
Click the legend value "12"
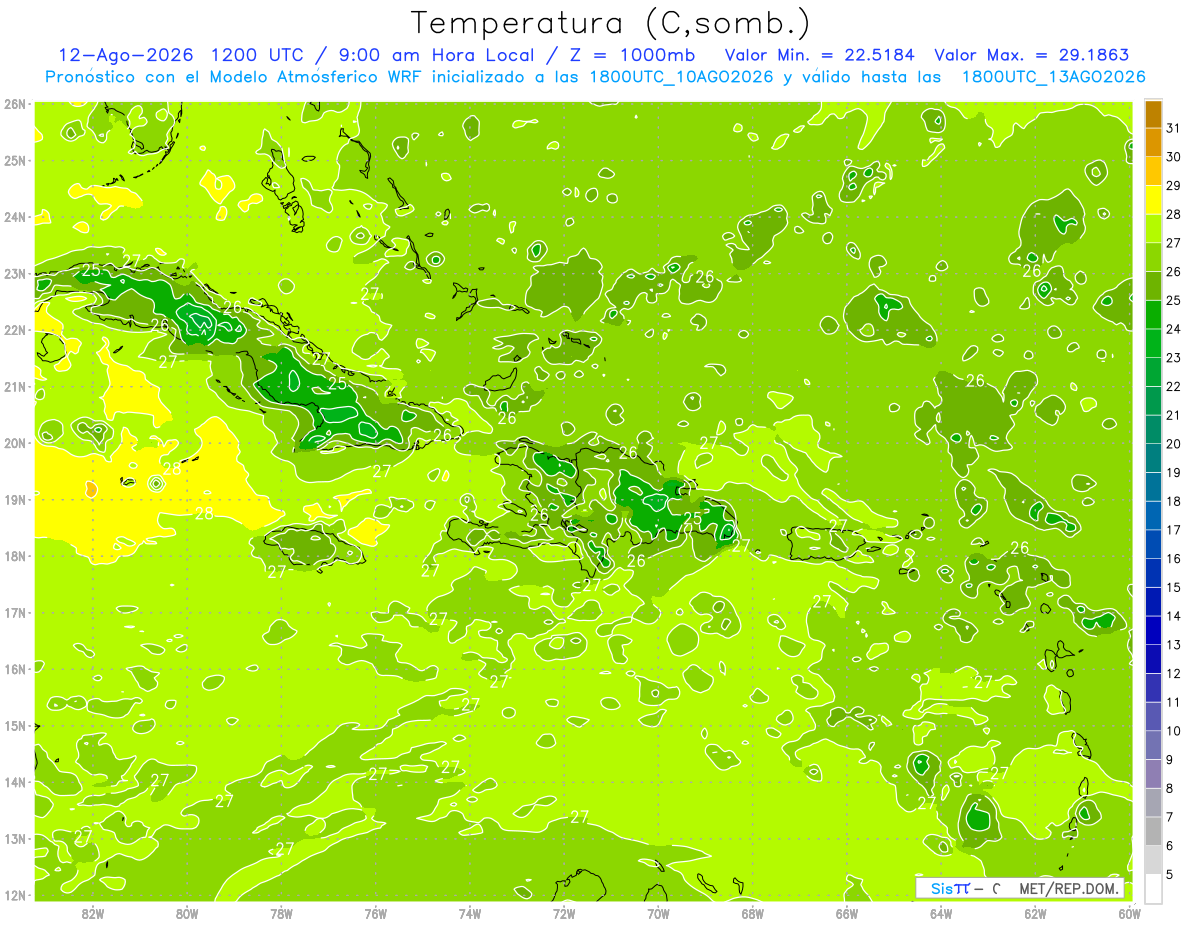coord(1174,674)
